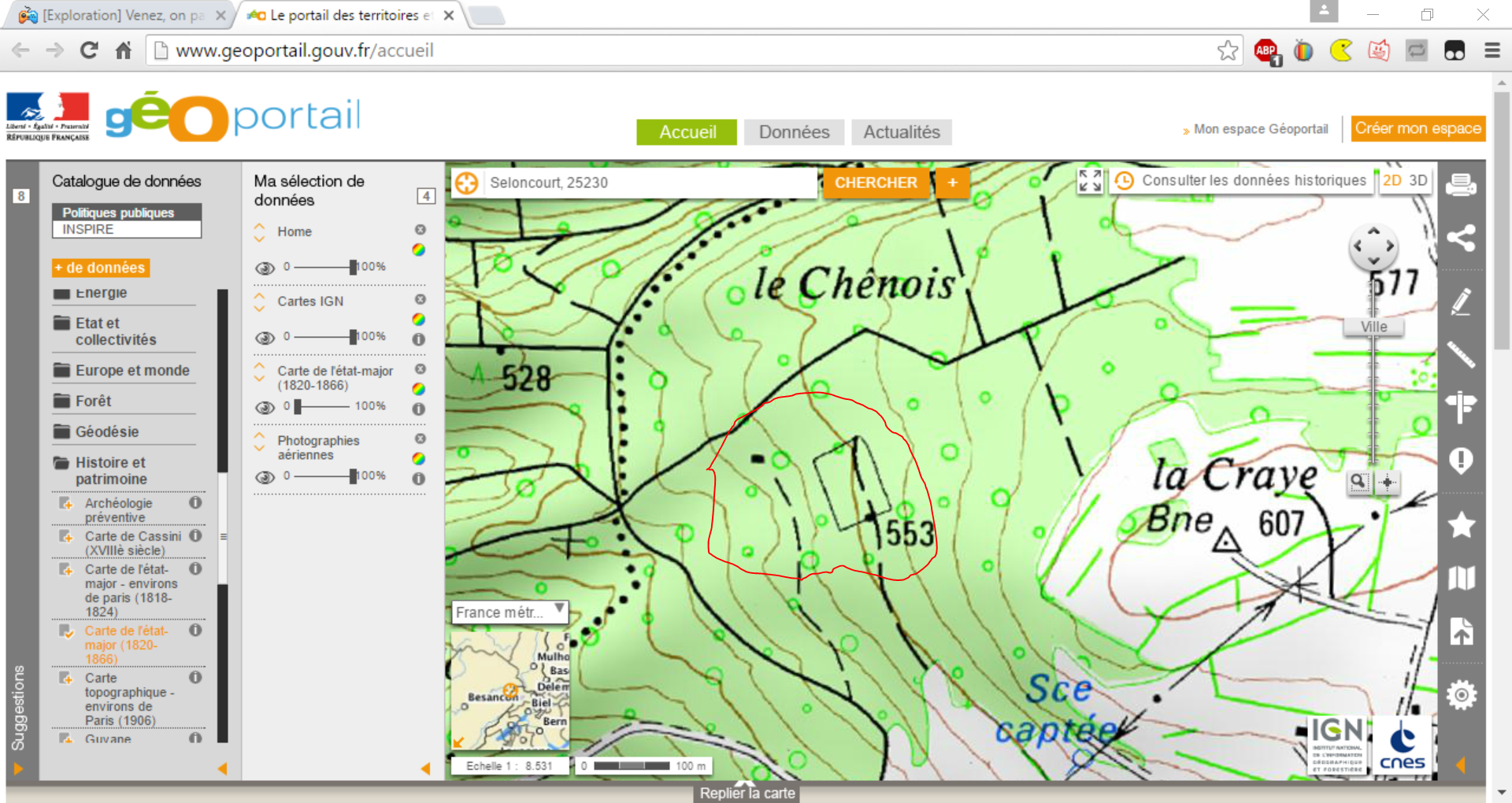Toggle fullscreen map view
1512x803 pixels.
[1090, 181]
